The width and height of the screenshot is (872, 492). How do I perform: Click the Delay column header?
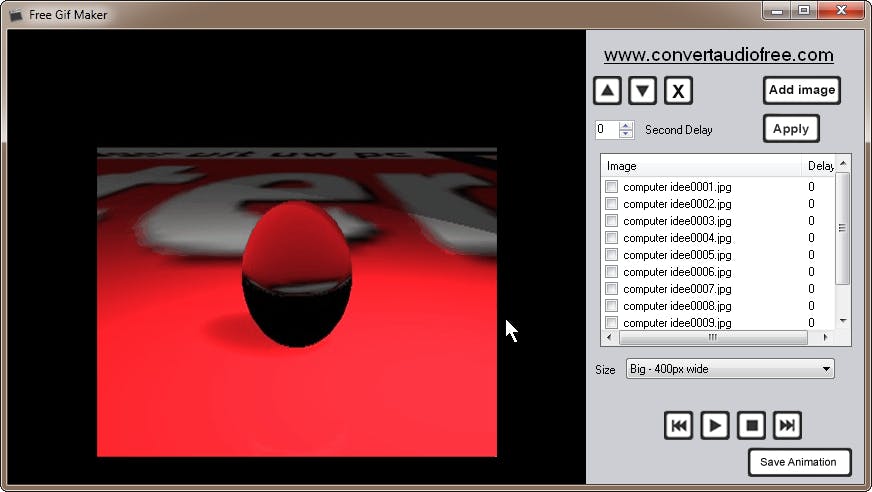tap(818, 166)
